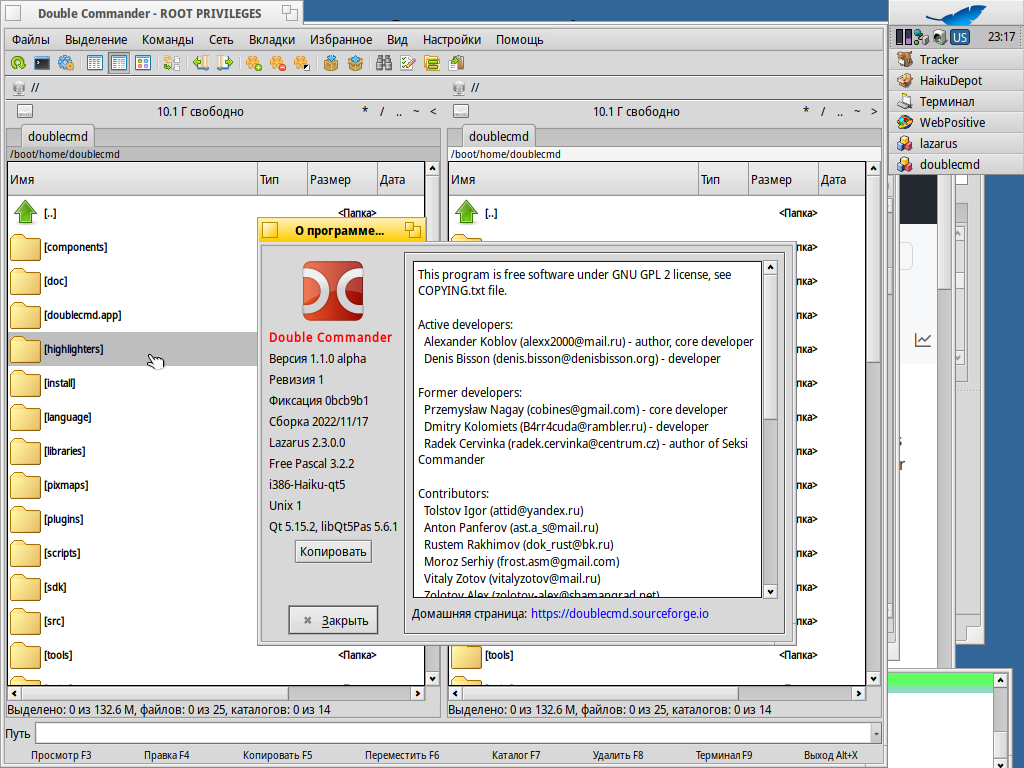1024x768 pixels.
Task: Sort left panel by Имя column header
Action: click(133, 180)
